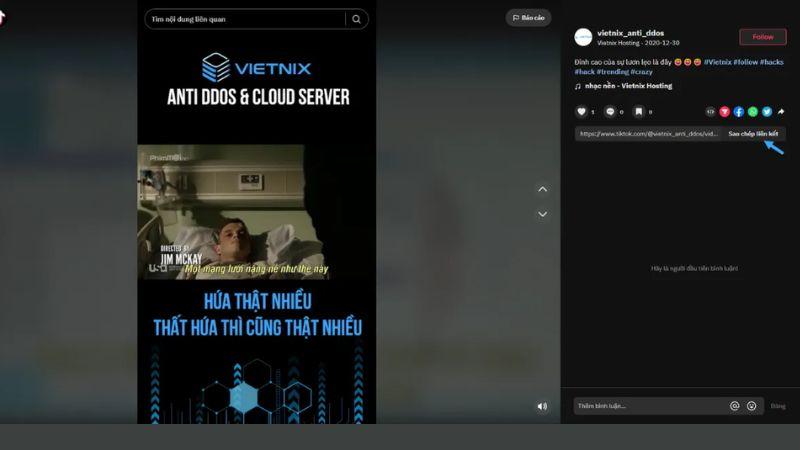The width and height of the screenshot is (800, 450).
Task: Follow the vietnix_anti_ddos account
Action: (x=762, y=37)
